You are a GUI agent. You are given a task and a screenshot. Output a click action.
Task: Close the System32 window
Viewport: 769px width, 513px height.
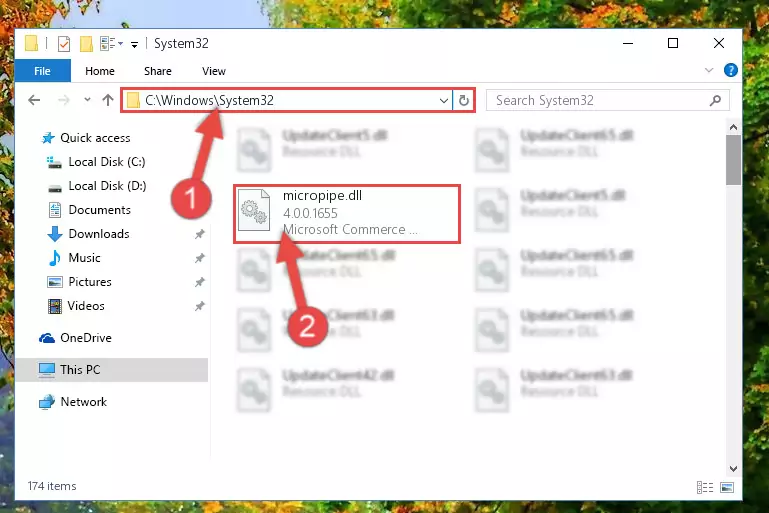[x=718, y=44]
